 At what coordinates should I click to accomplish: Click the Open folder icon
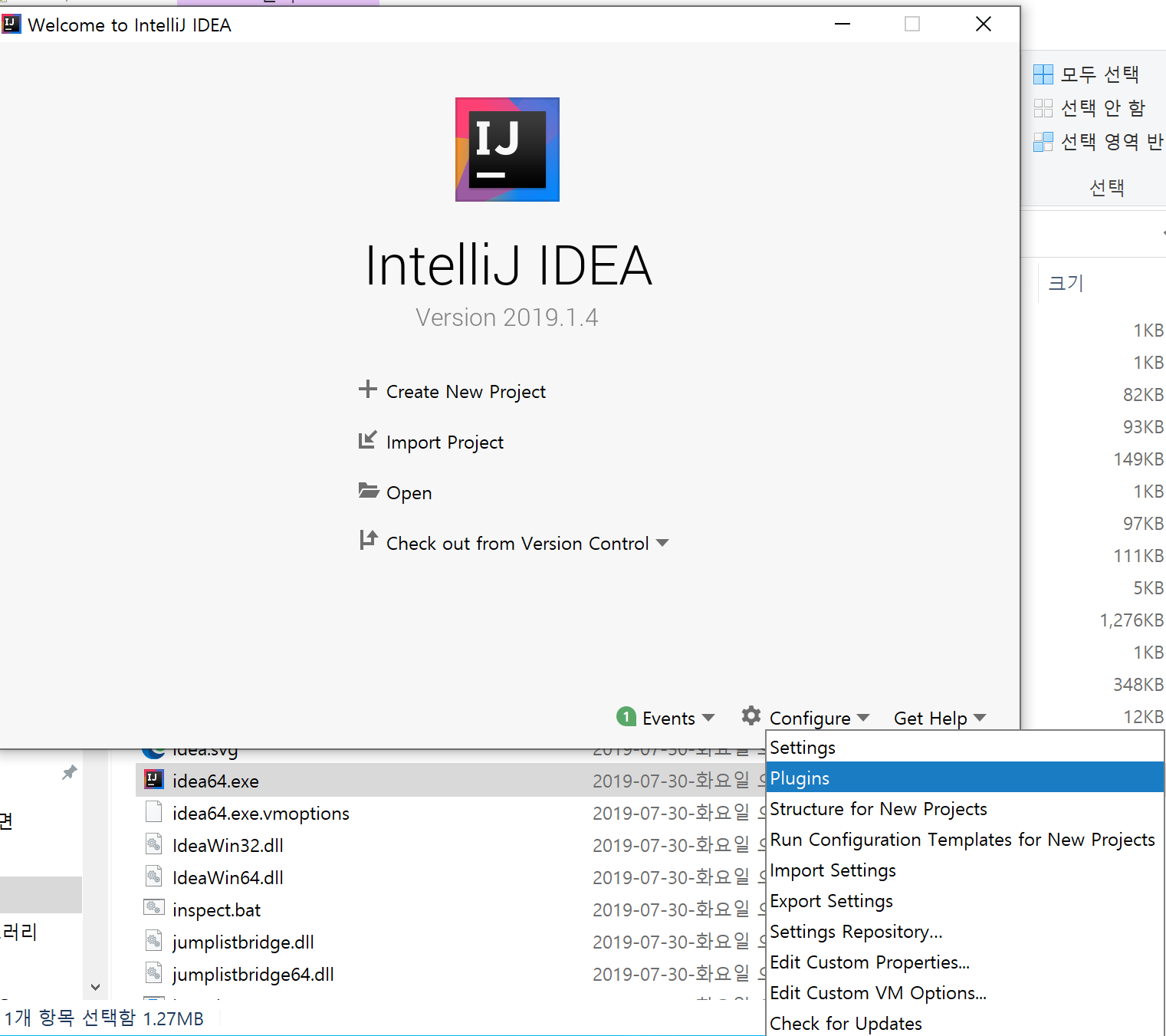[369, 491]
